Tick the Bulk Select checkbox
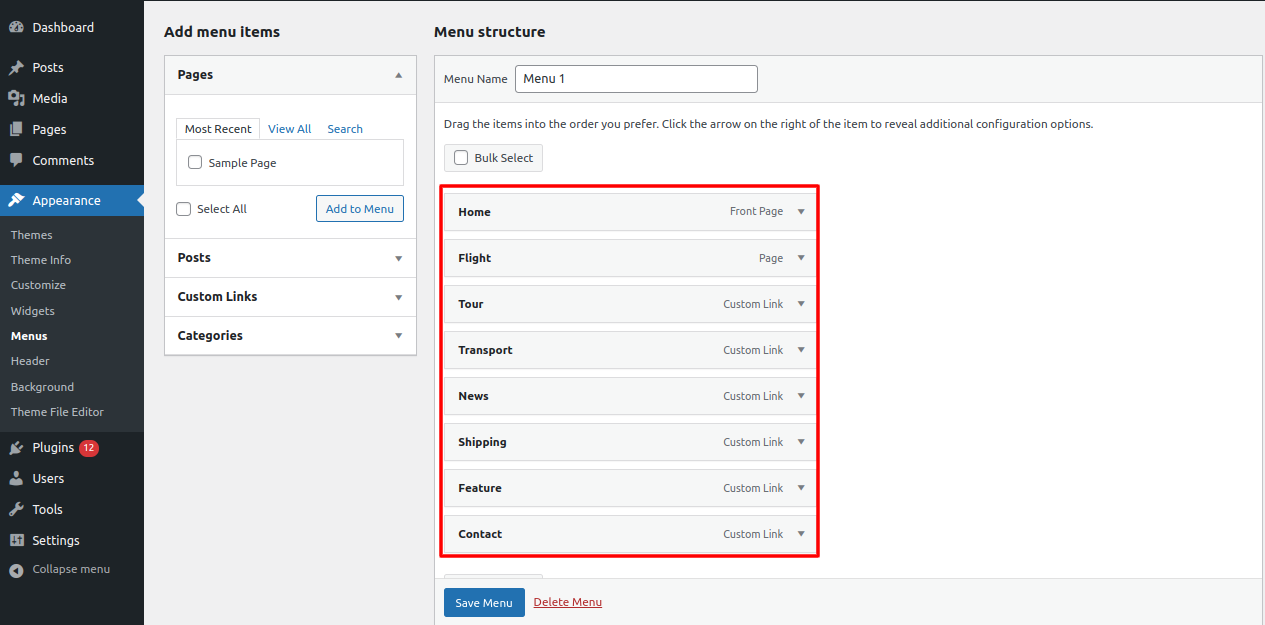 461,158
